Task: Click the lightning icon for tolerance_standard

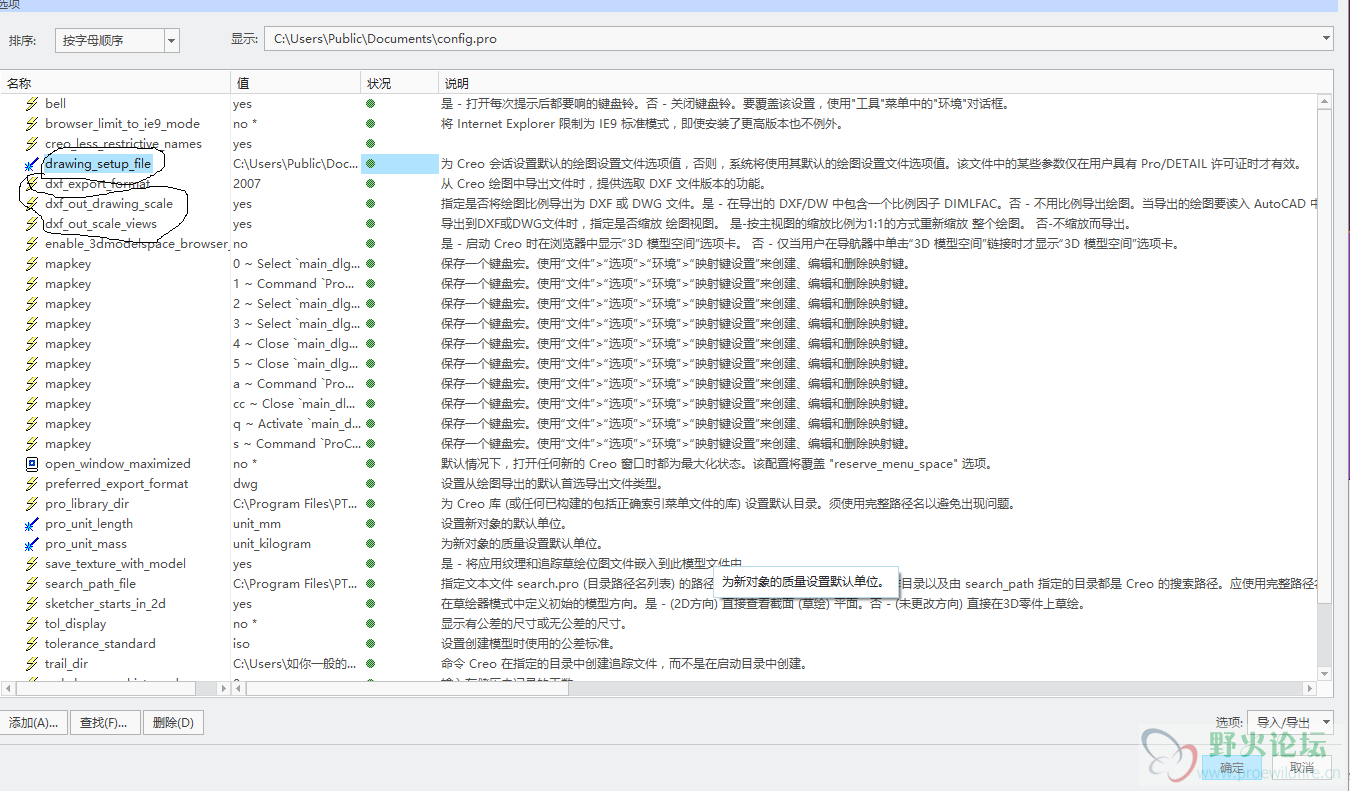Action: pos(32,644)
